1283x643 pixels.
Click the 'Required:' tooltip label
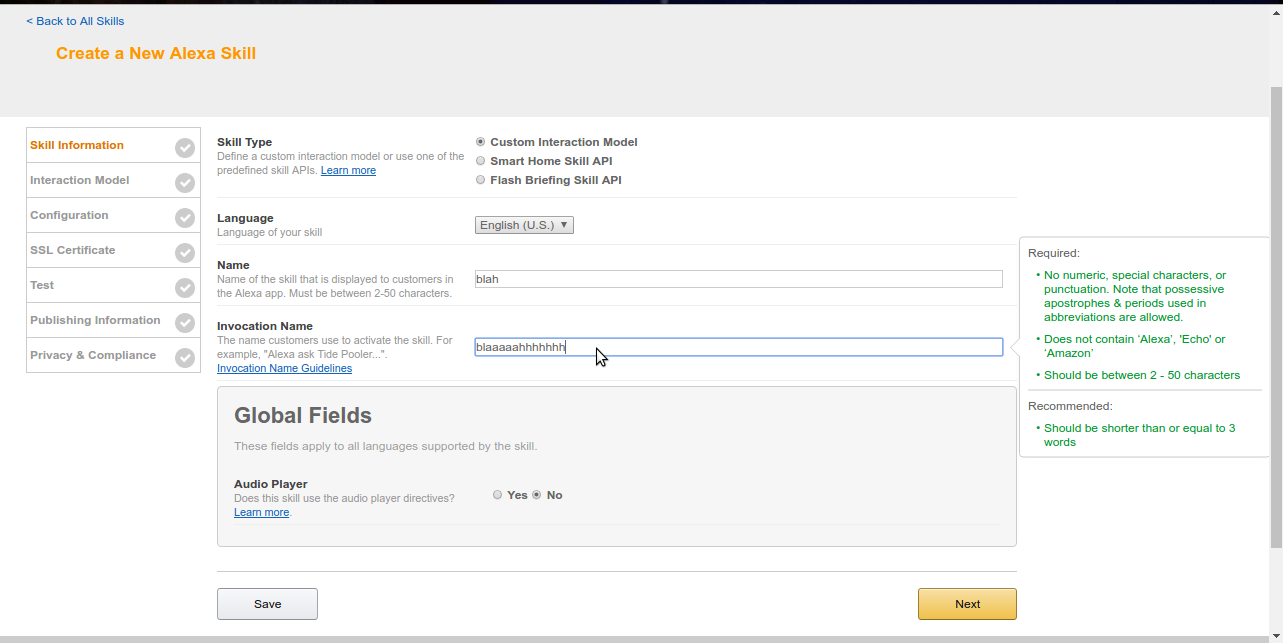click(1054, 253)
